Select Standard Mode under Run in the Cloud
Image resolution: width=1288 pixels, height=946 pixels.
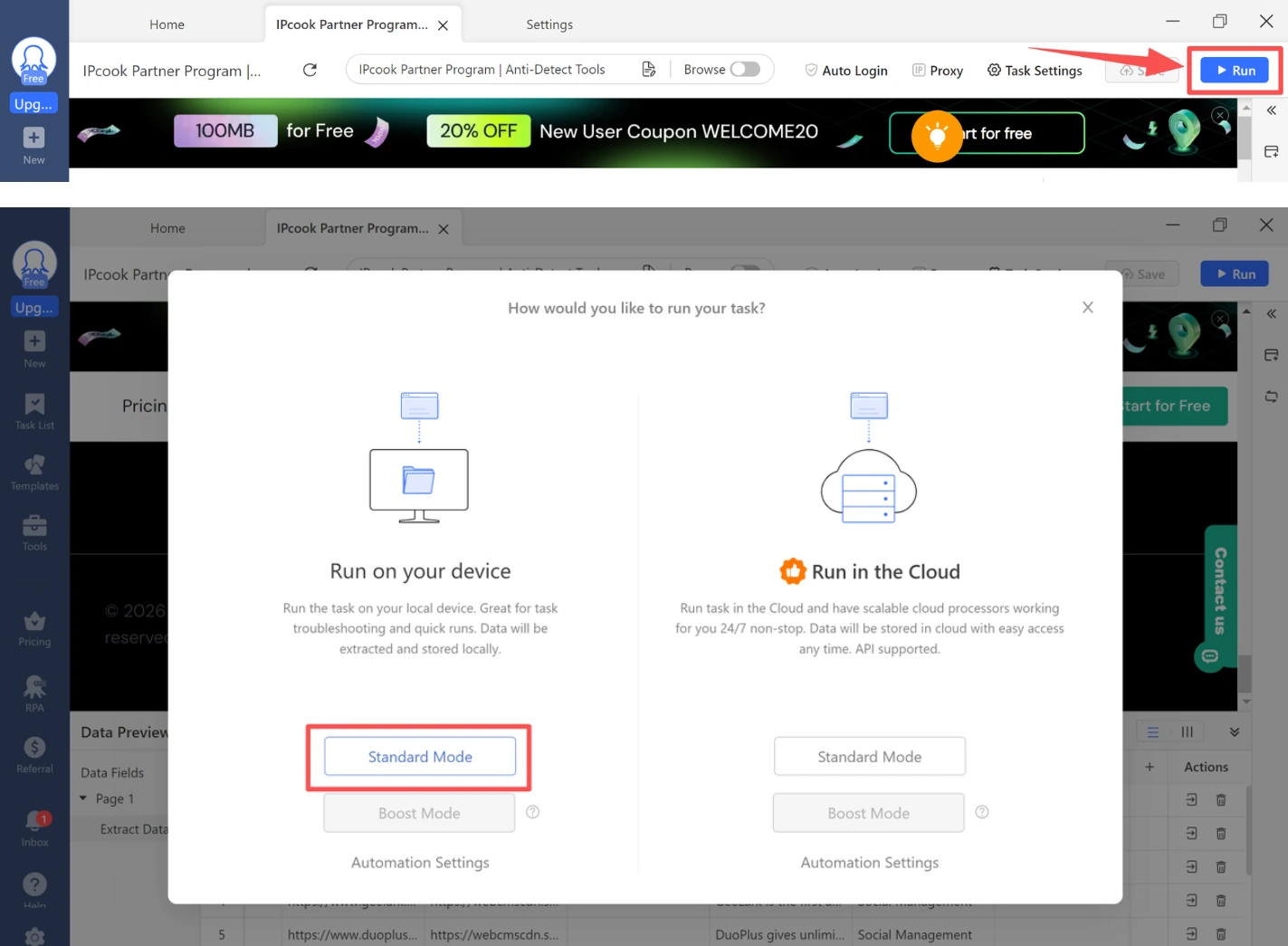(869, 757)
